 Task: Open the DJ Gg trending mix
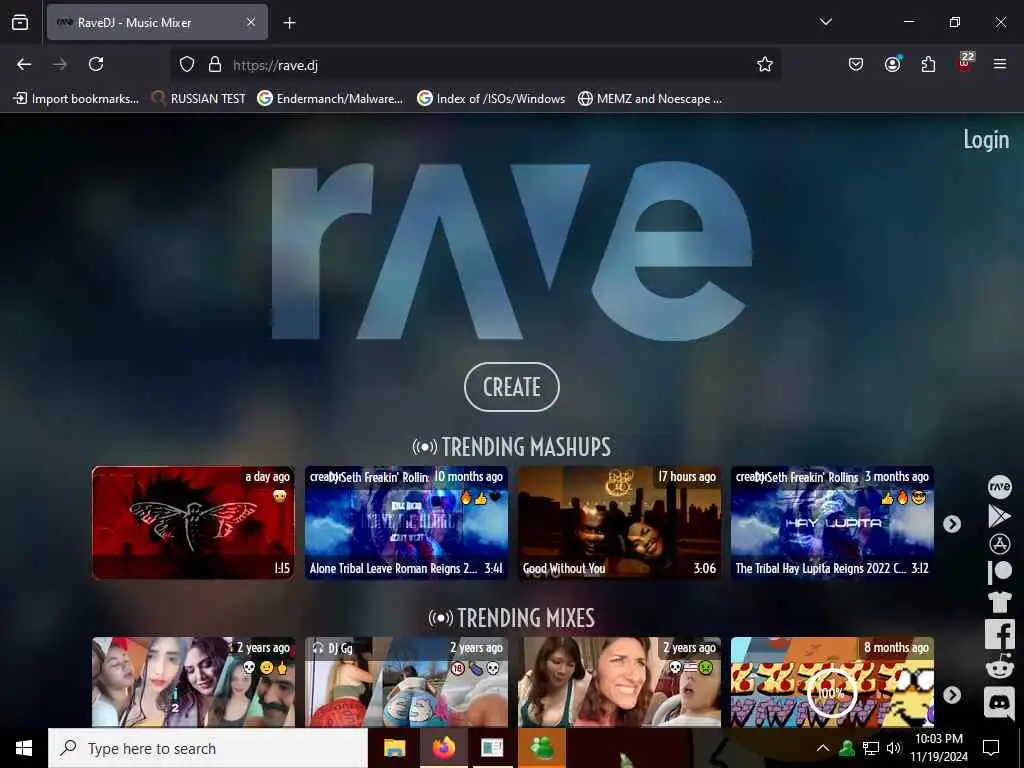406,682
